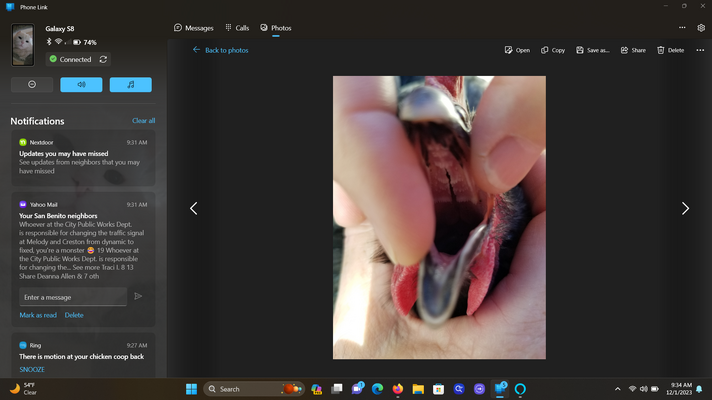Show hidden system tray icons
The height and width of the screenshot is (400, 712).
(618, 389)
